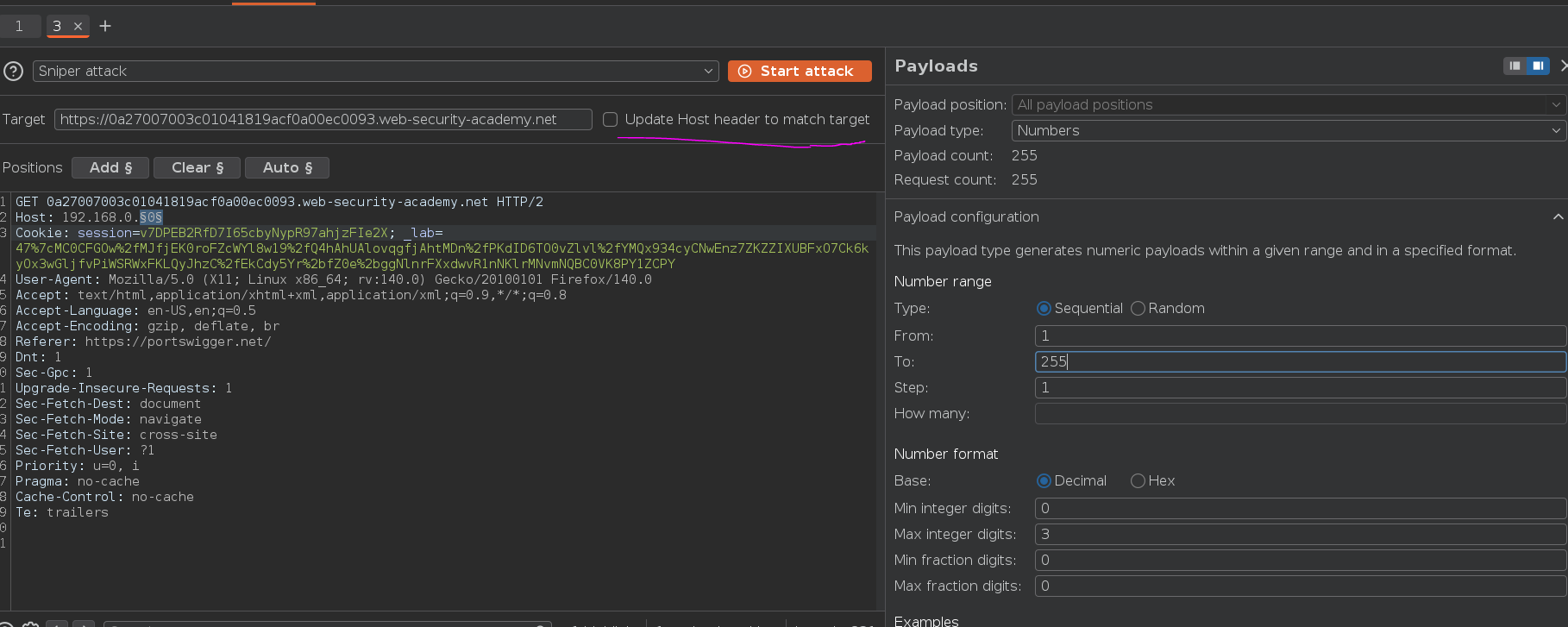Click the User-Agent header line
The image size is (1568, 627).
coord(334,279)
